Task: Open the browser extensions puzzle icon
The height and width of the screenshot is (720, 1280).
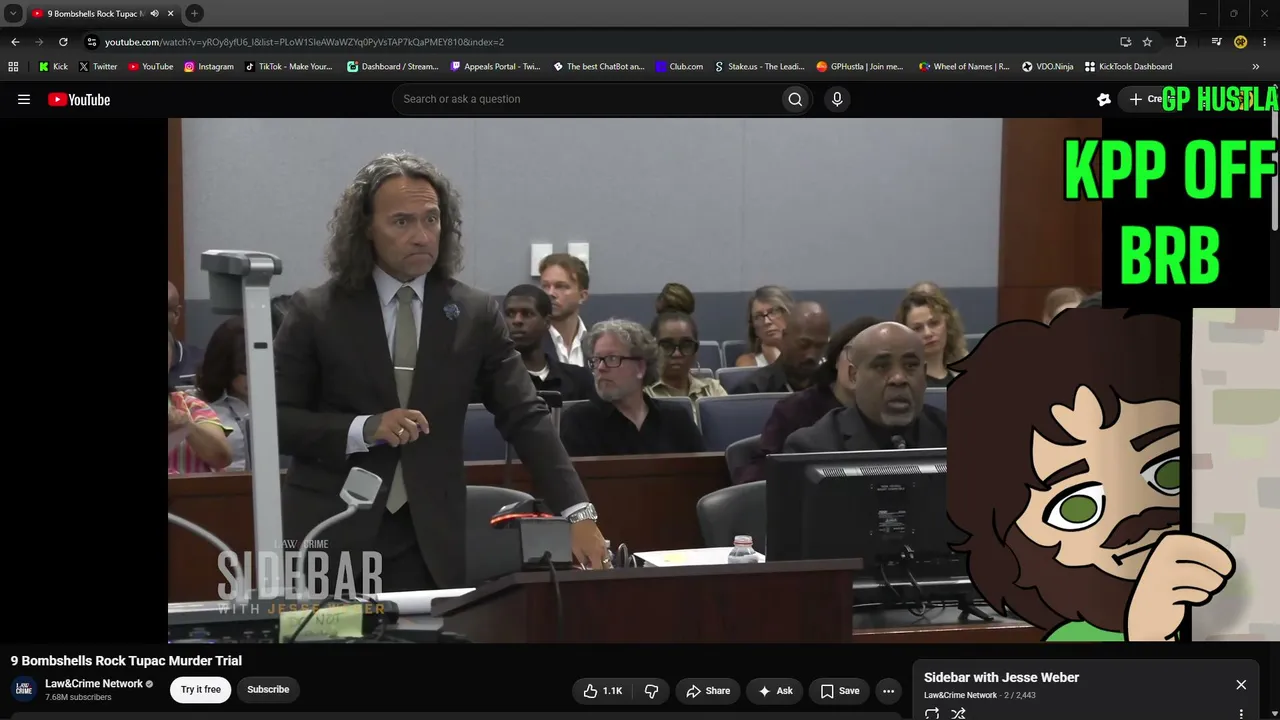Action: [x=1181, y=42]
